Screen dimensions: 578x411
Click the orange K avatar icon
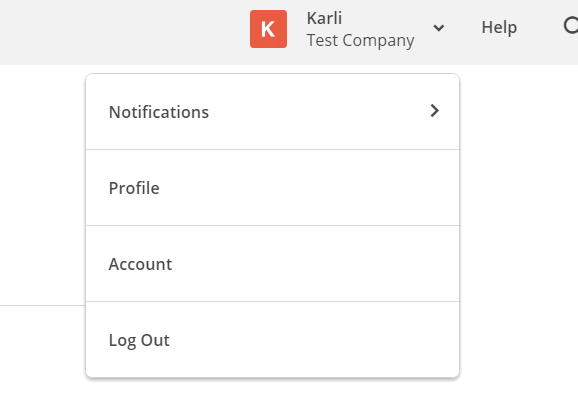tap(268, 29)
